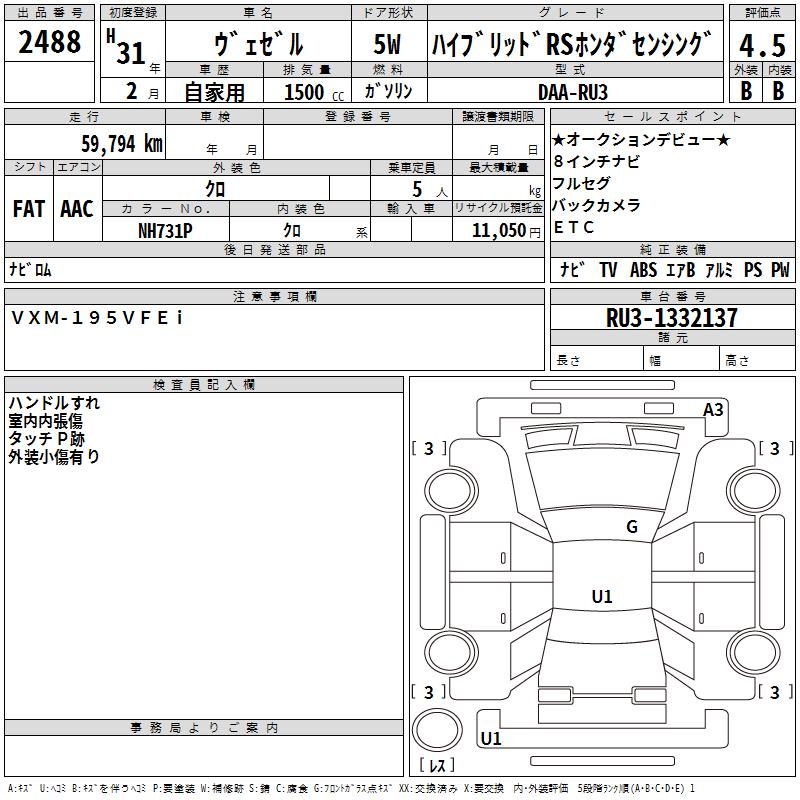800x800 pixels.
Task: Select the G windshield mark on the diagram
Action: pos(632,526)
